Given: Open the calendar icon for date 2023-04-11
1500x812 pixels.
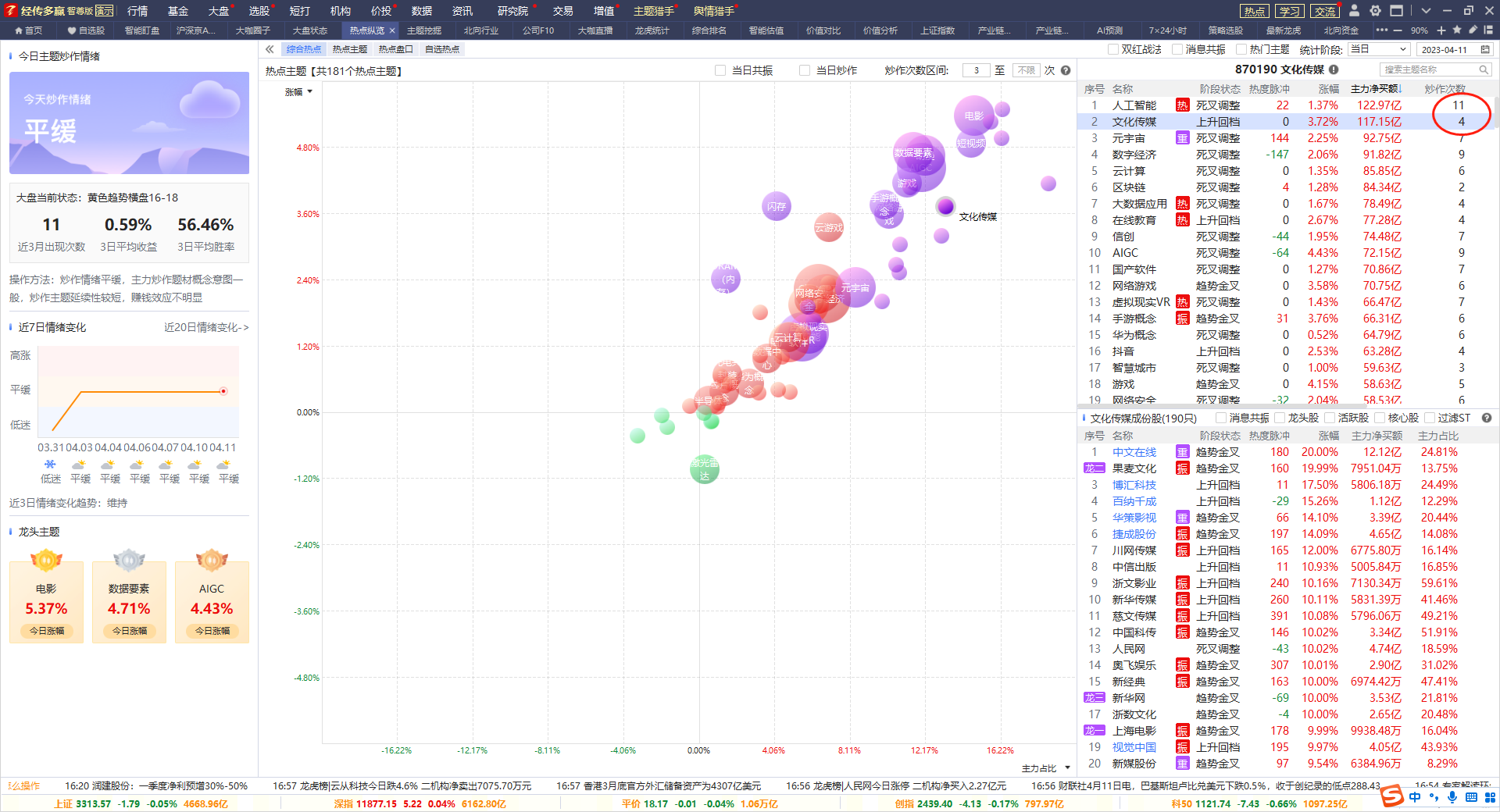Looking at the screenshot, I should click(x=1485, y=49).
